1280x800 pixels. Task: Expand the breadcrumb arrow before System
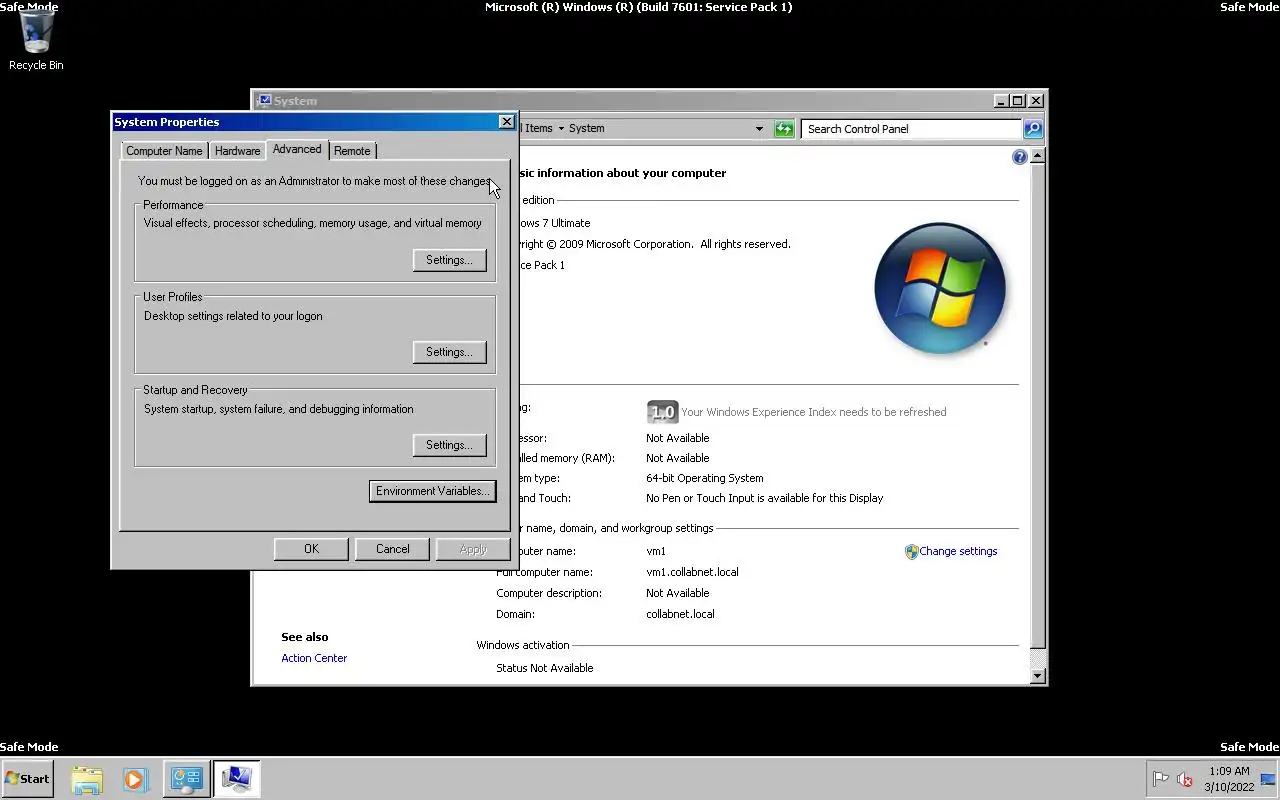click(561, 128)
